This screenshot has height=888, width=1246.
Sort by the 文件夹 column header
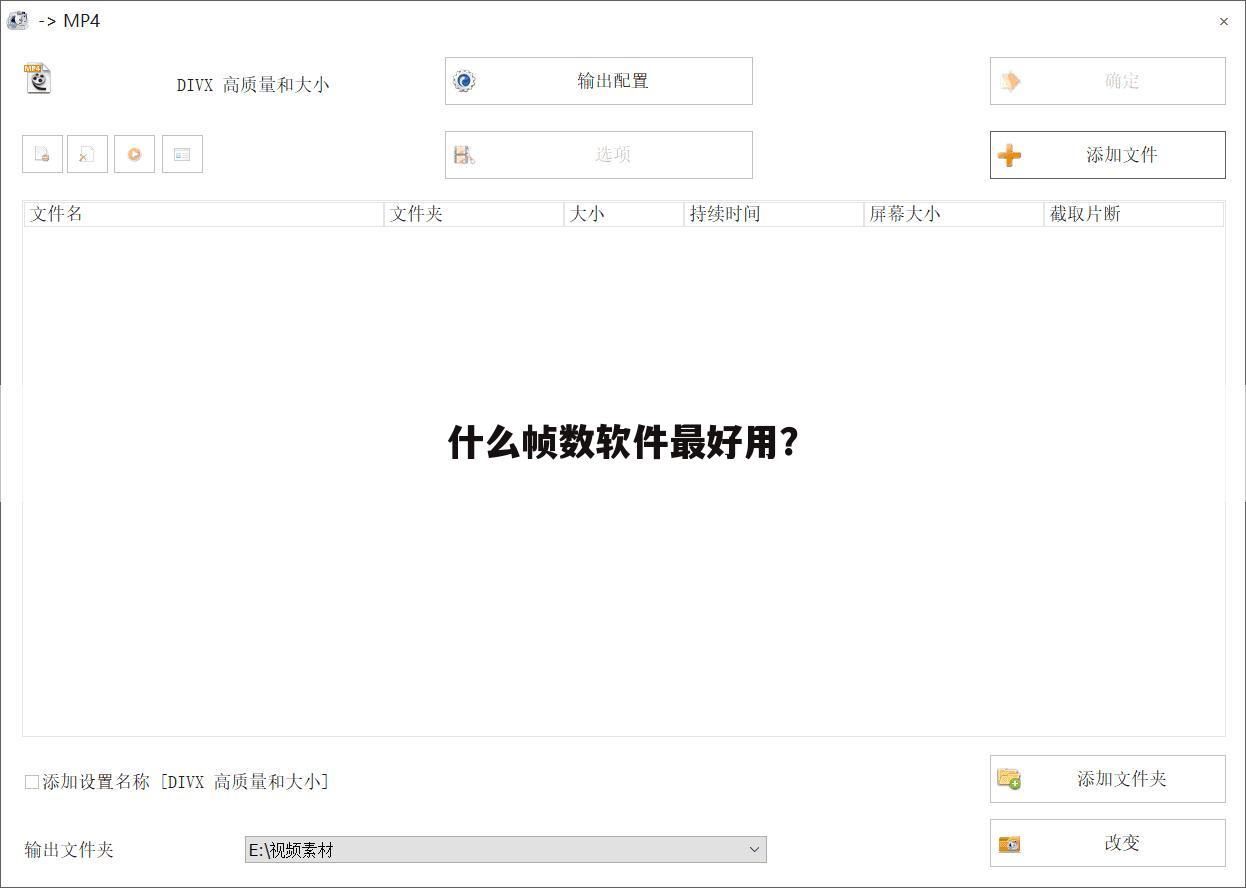(474, 214)
